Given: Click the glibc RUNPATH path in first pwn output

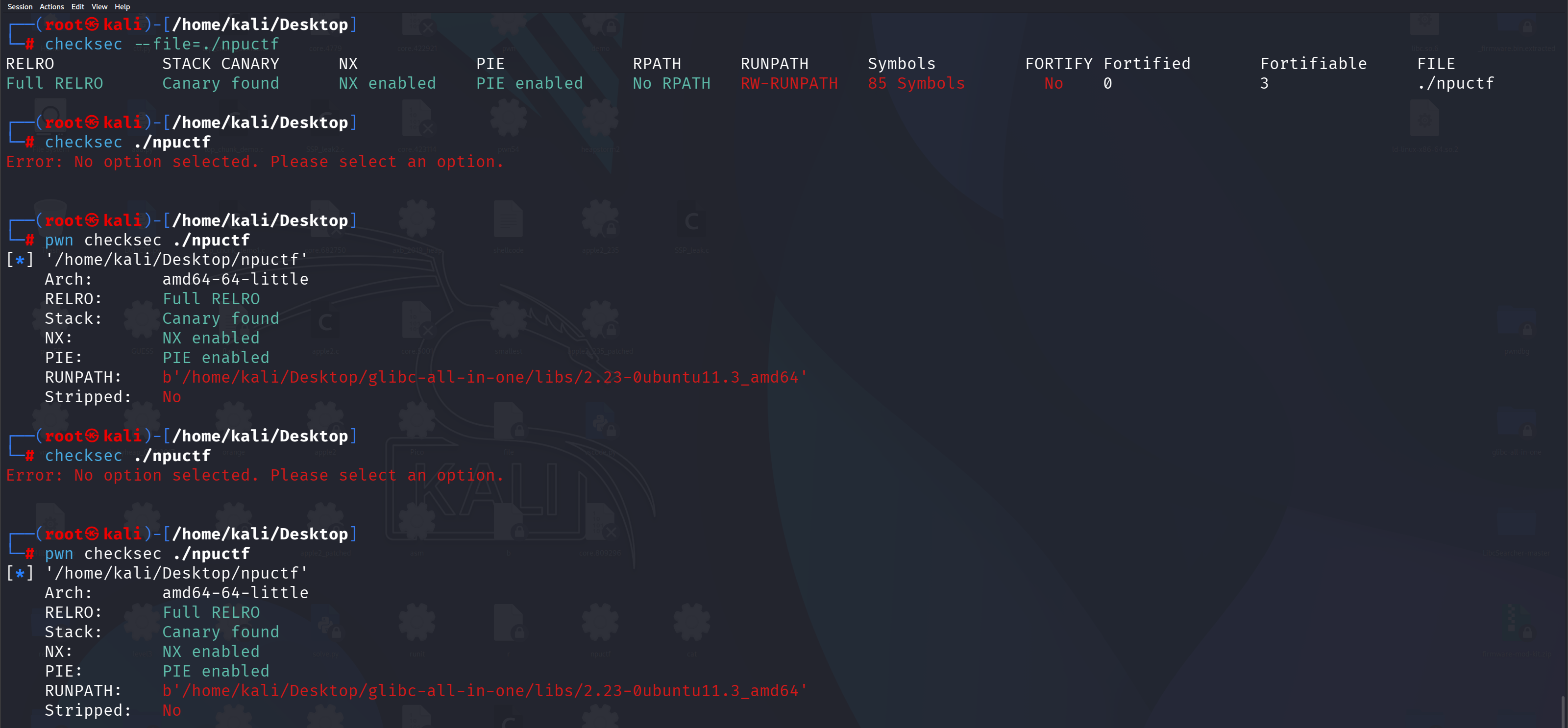Looking at the screenshot, I should pyautogui.click(x=485, y=377).
